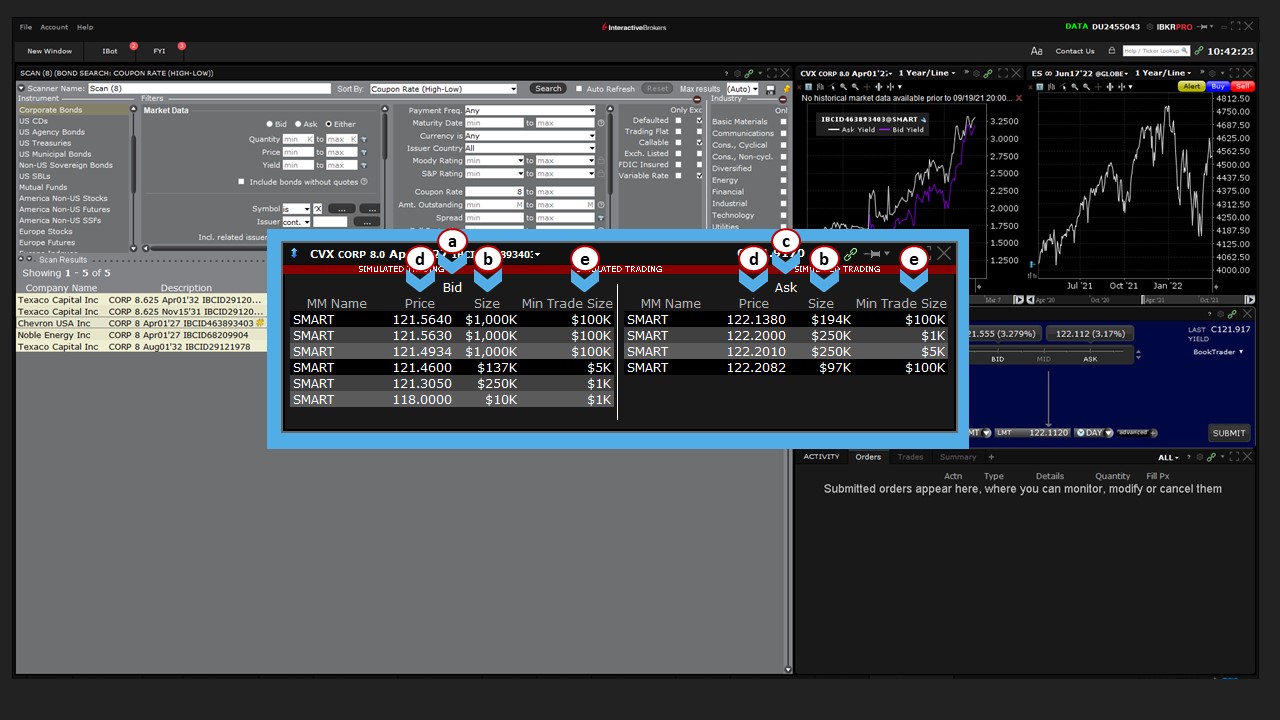
Task: Check Include bonds without quotes
Action: [x=241, y=182]
